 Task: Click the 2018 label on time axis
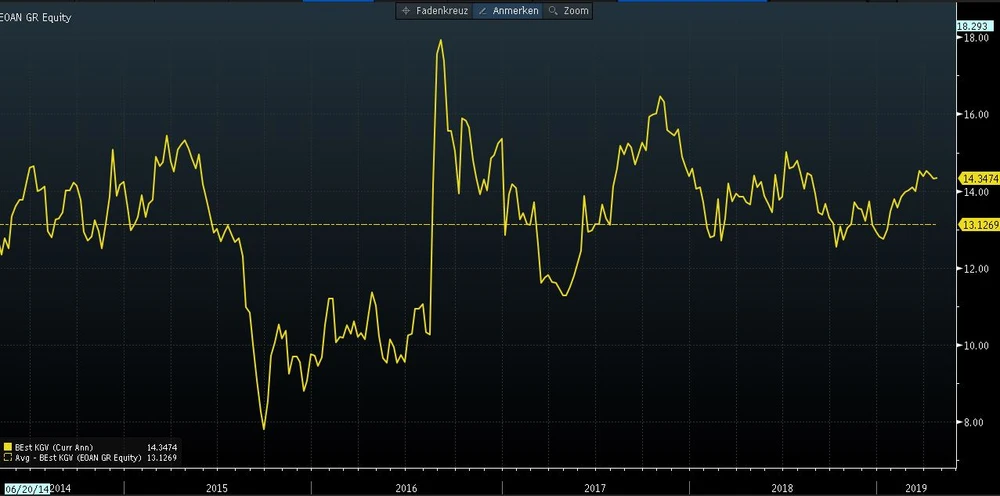(783, 488)
